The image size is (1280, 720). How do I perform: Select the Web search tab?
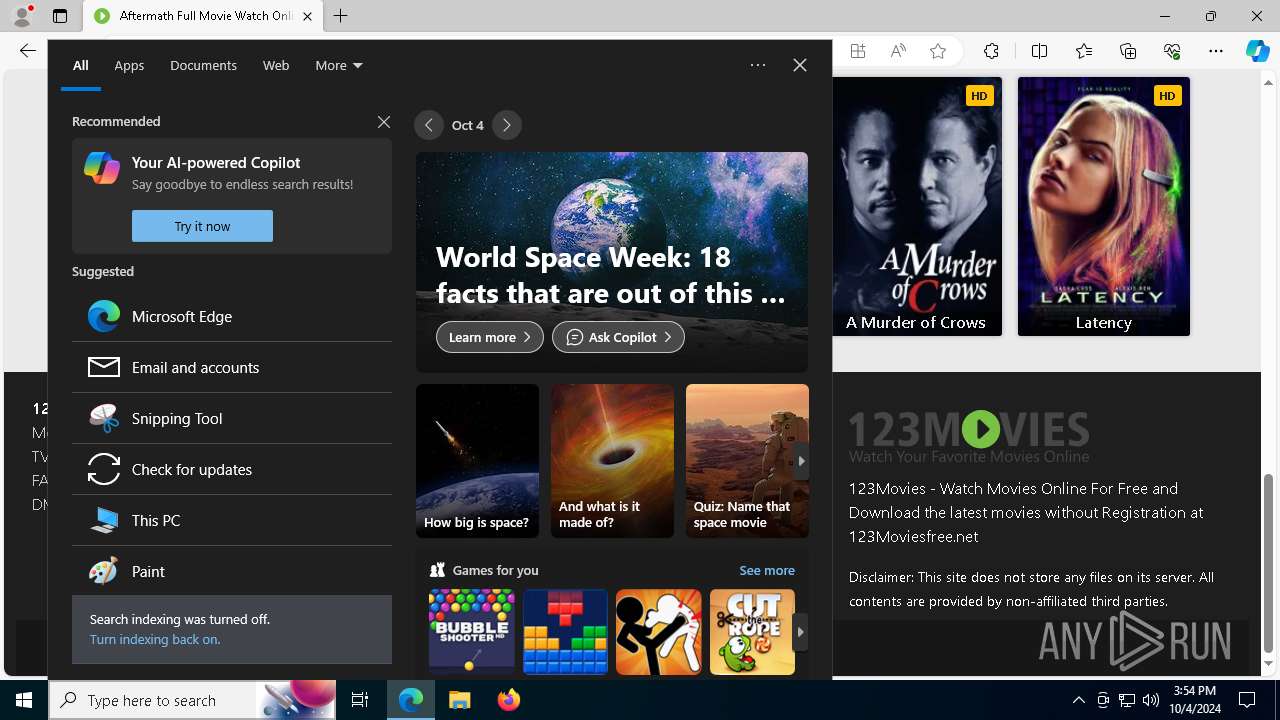tap(276, 65)
